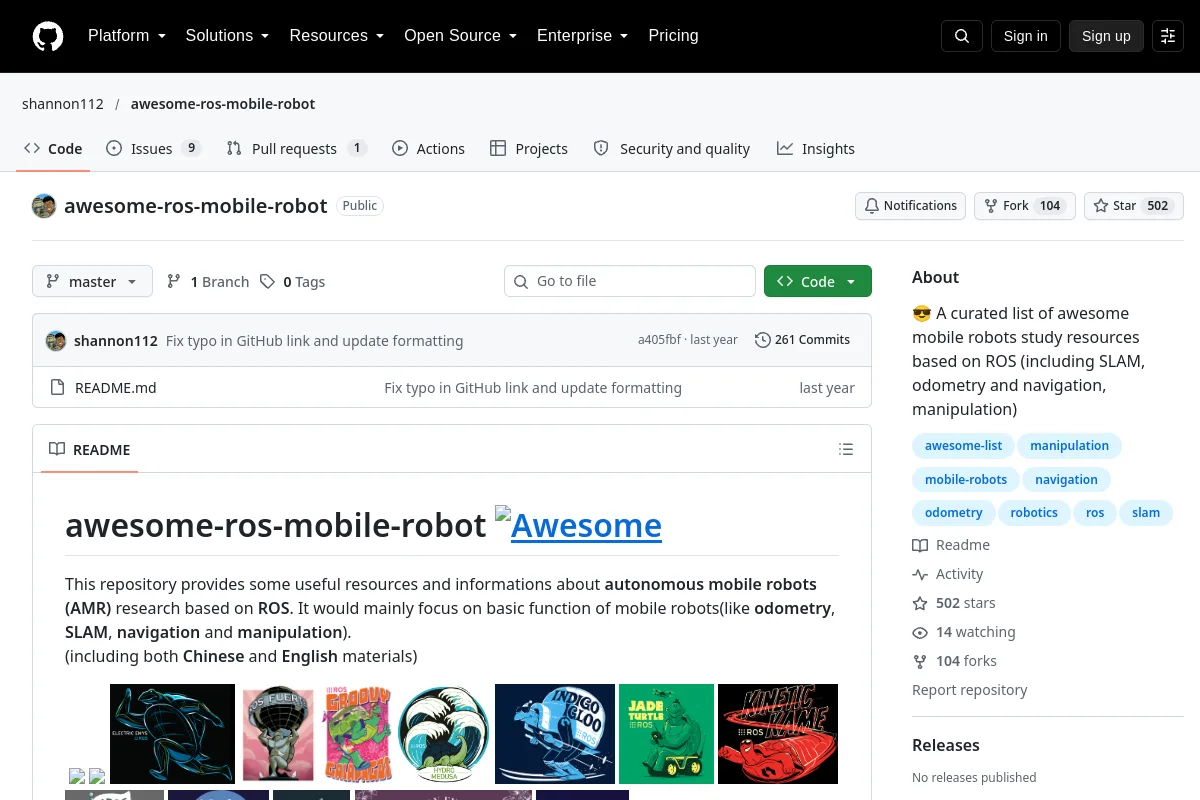
Task: Open 502 stars link in sidebar
Action: 954,603
